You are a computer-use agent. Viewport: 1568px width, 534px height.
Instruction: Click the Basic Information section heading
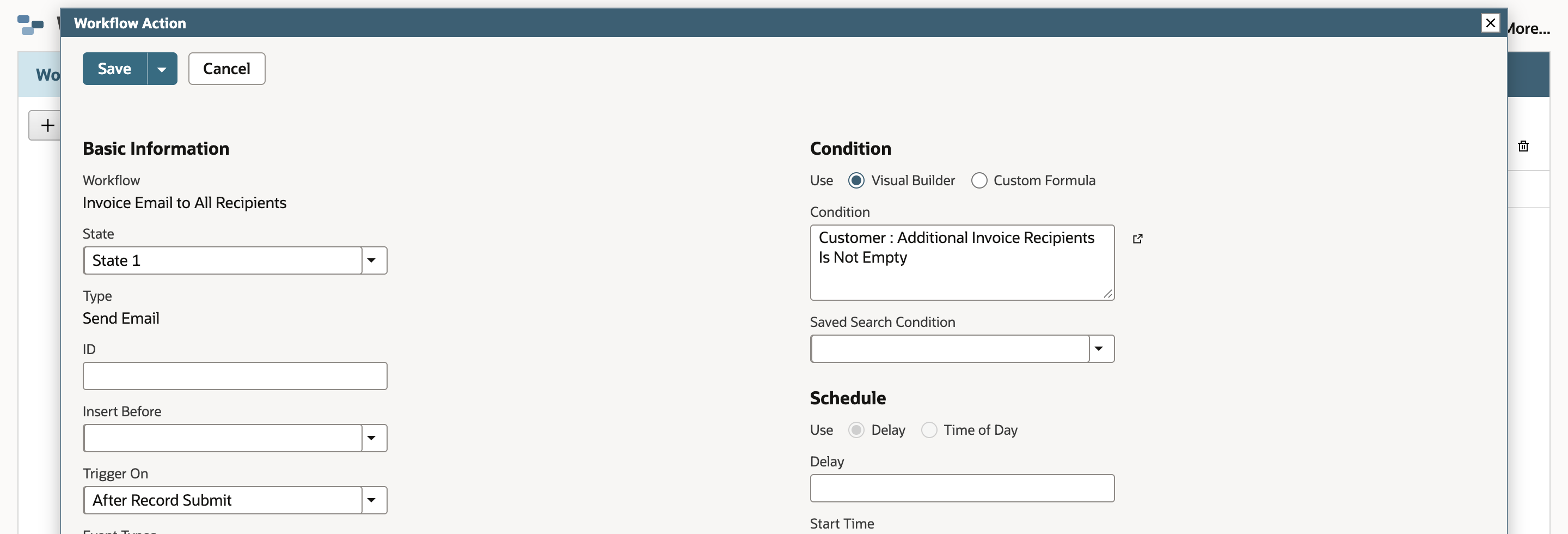pyautogui.click(x=156, y=149)
